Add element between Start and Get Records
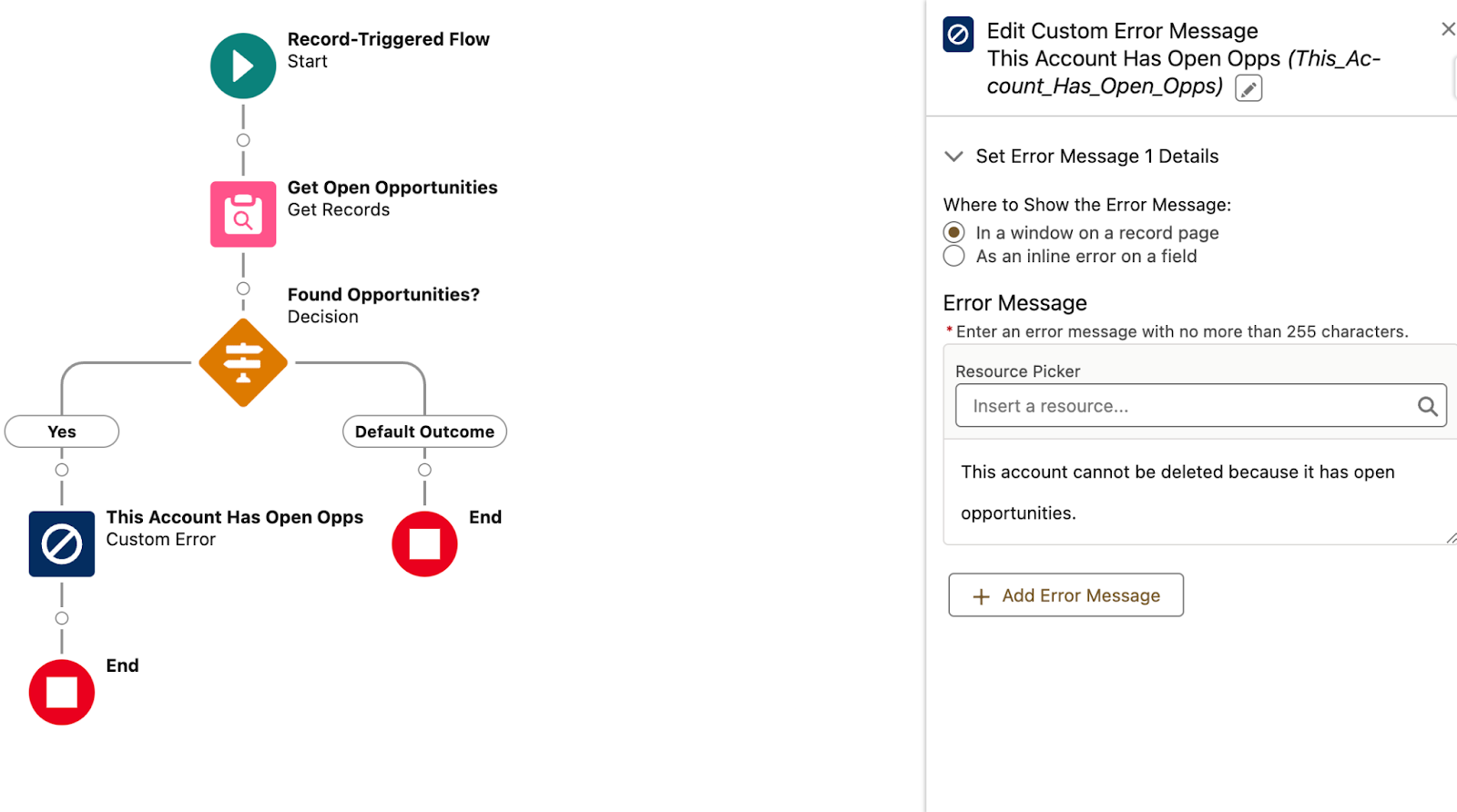1457x812 pixels. 243,140
